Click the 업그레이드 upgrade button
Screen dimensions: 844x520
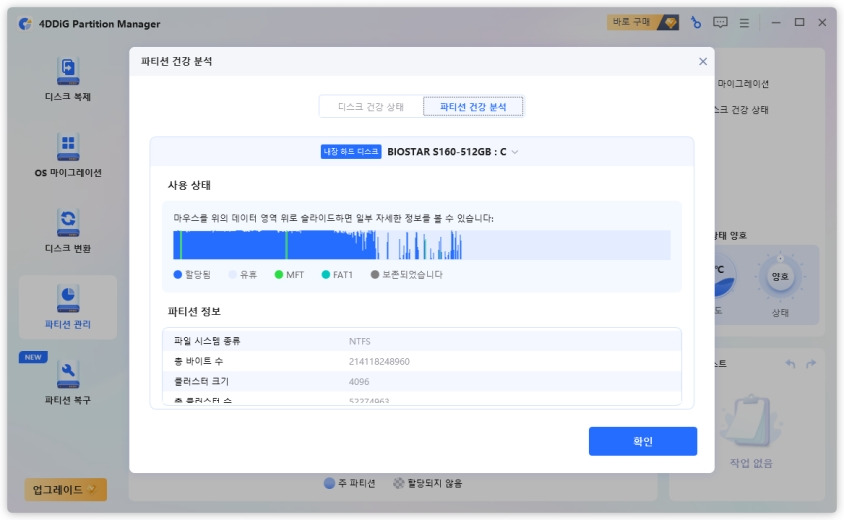[x=65, y=489]
